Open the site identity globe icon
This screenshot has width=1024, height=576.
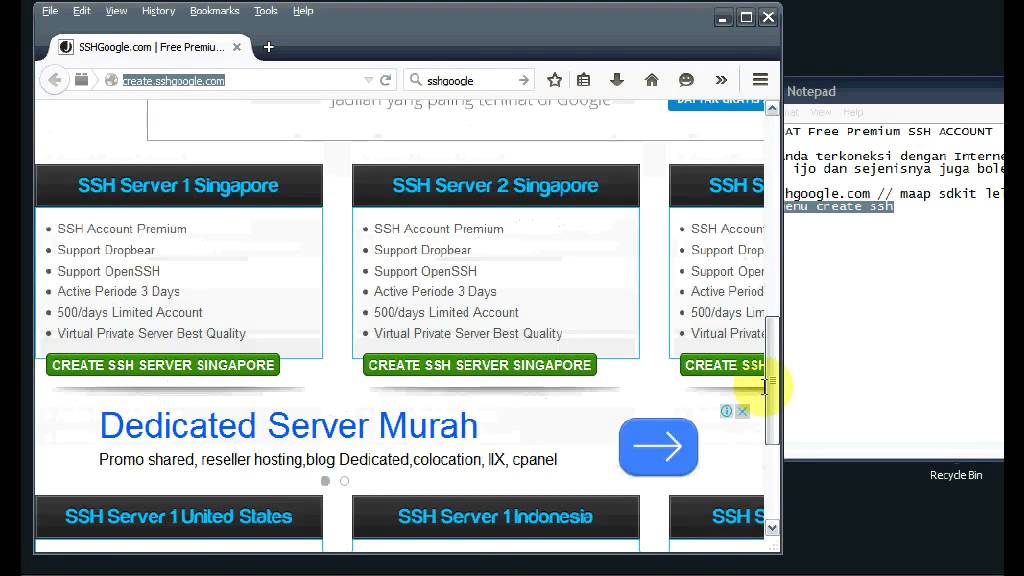coord(112,80)
